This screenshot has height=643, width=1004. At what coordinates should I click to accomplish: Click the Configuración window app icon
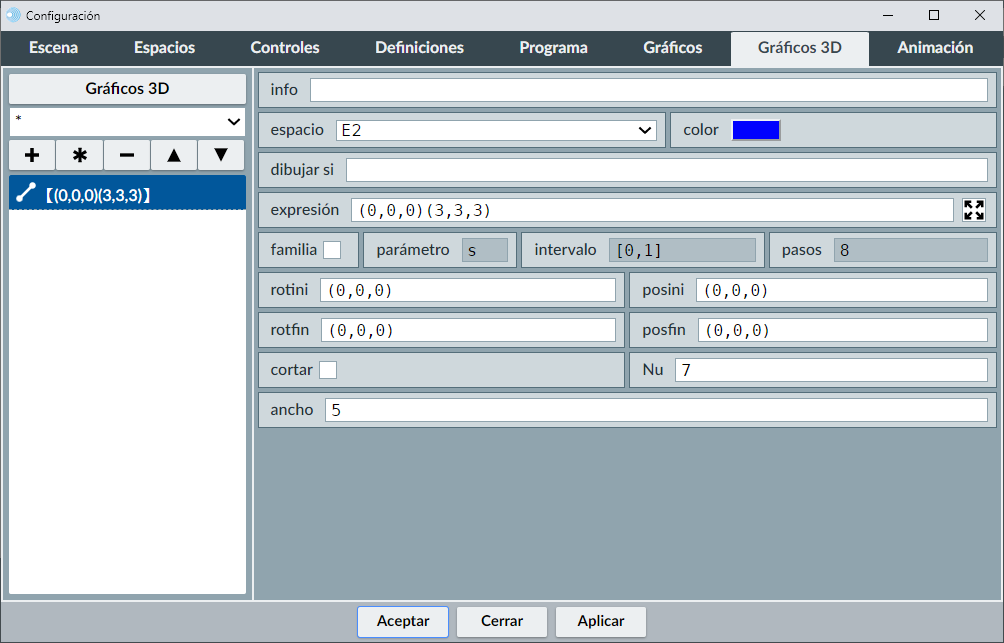(x=13, y=15)
